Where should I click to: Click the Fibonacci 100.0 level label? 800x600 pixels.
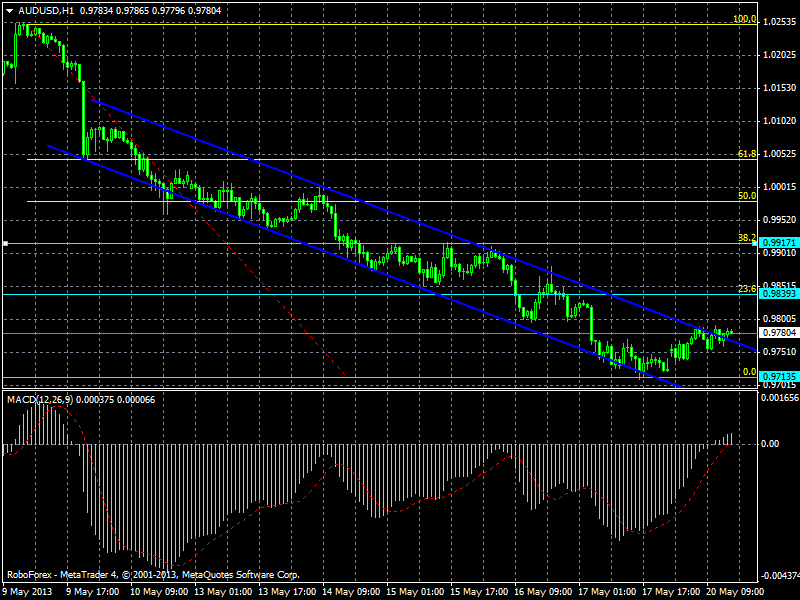pyautogui.click(x=744, y=19)
